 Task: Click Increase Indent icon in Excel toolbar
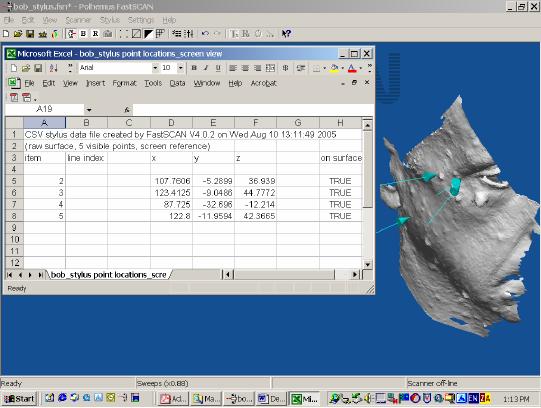click(x=301, y=68)
